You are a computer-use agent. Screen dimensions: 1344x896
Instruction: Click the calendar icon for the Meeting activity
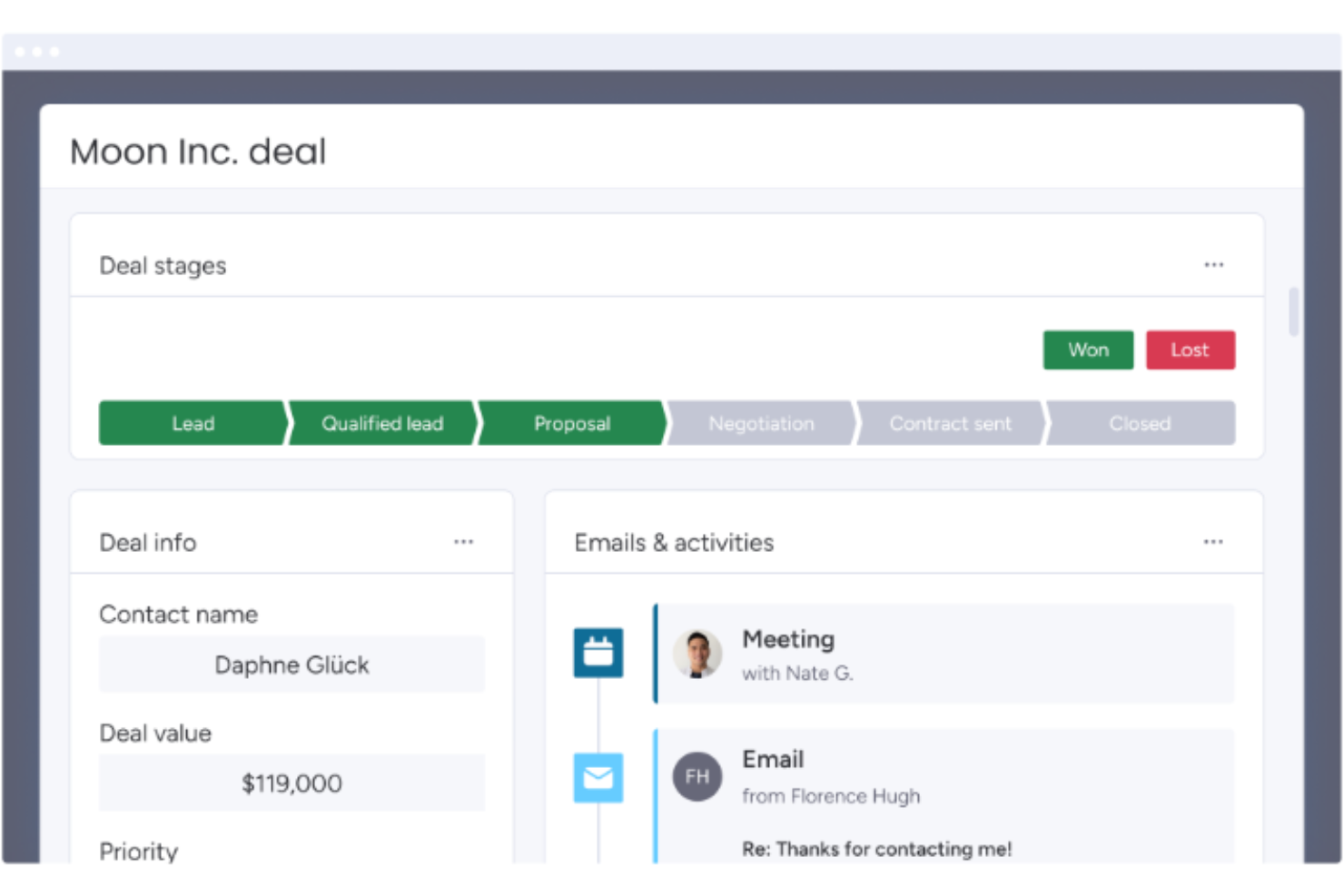pyautogui.click(x=598, y=652)
